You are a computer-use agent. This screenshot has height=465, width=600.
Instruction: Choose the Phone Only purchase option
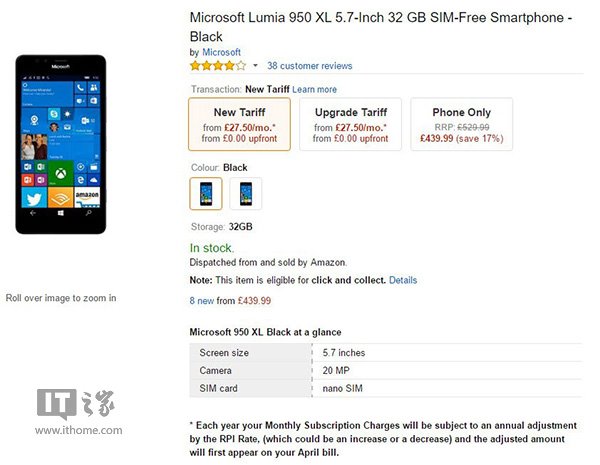click(x=461, y=124)
